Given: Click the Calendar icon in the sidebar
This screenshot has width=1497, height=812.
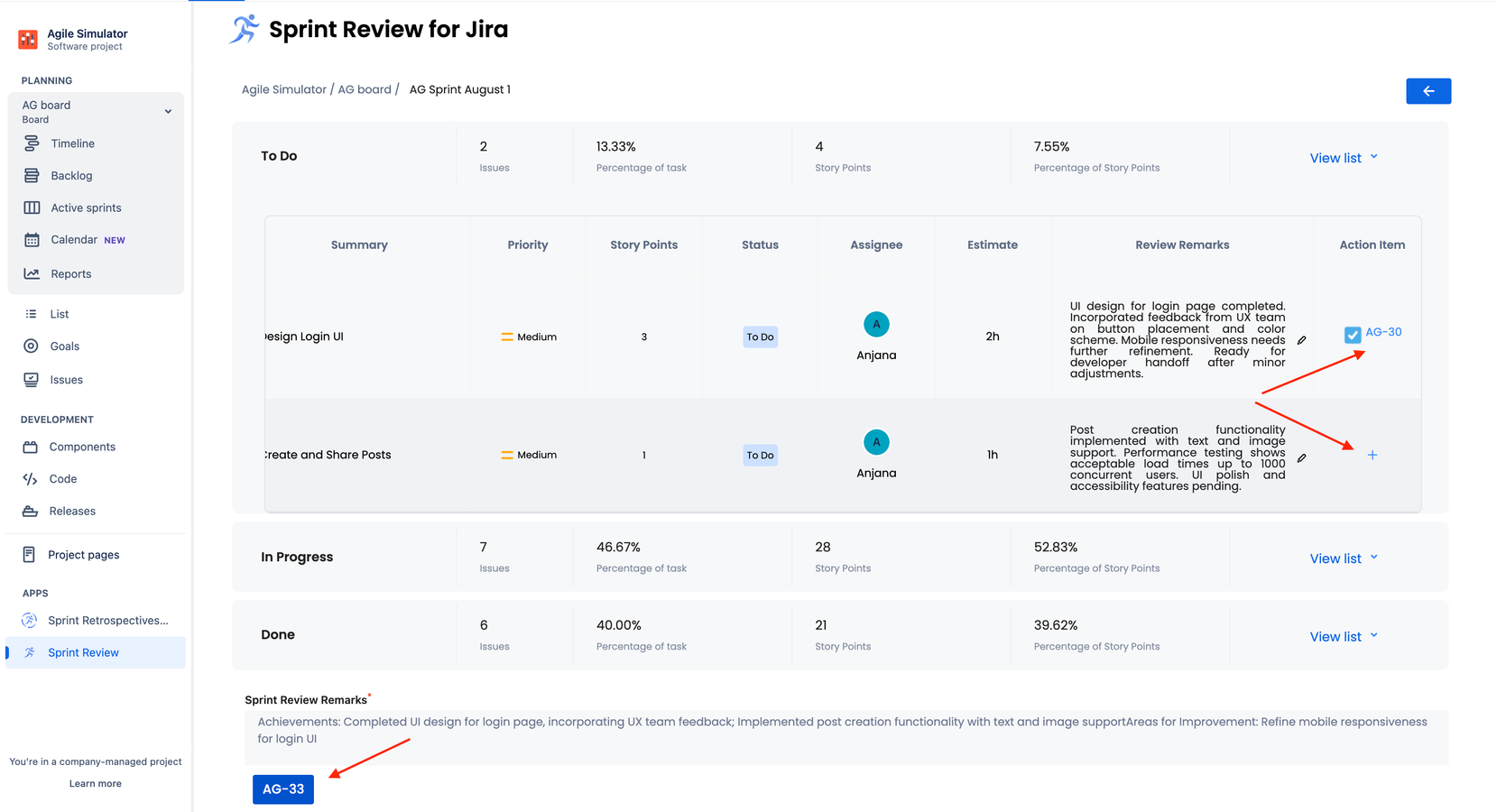Looking at the screenshot, I should point(32,240).
